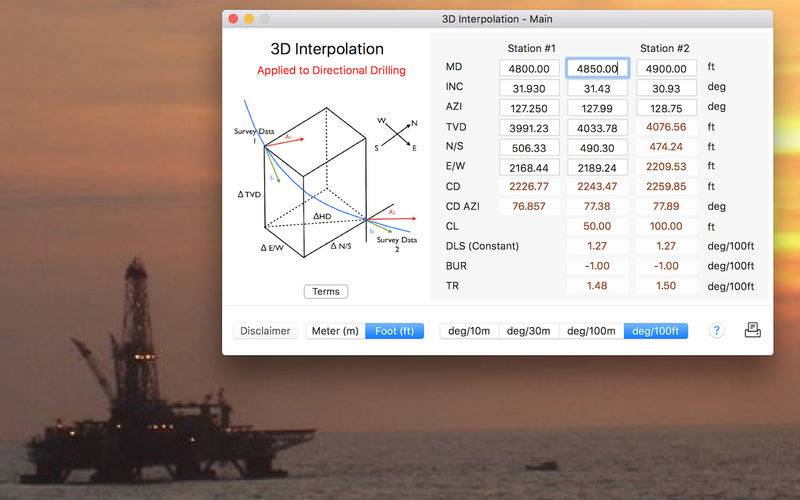Viewport: 800px width, 500px height.
Task: Open the Disclaimer button
Action: (x=265, y=331)
